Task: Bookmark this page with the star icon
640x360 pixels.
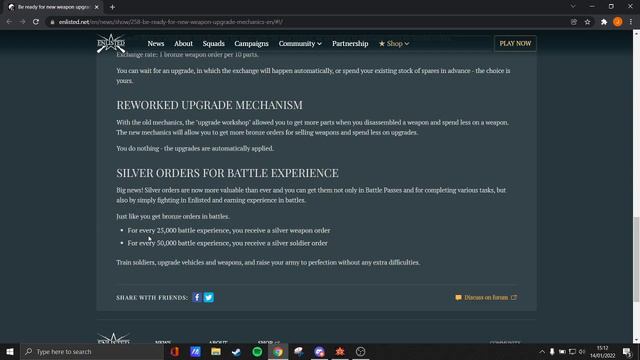Action: pyautogui.click(x=587, y=22)
